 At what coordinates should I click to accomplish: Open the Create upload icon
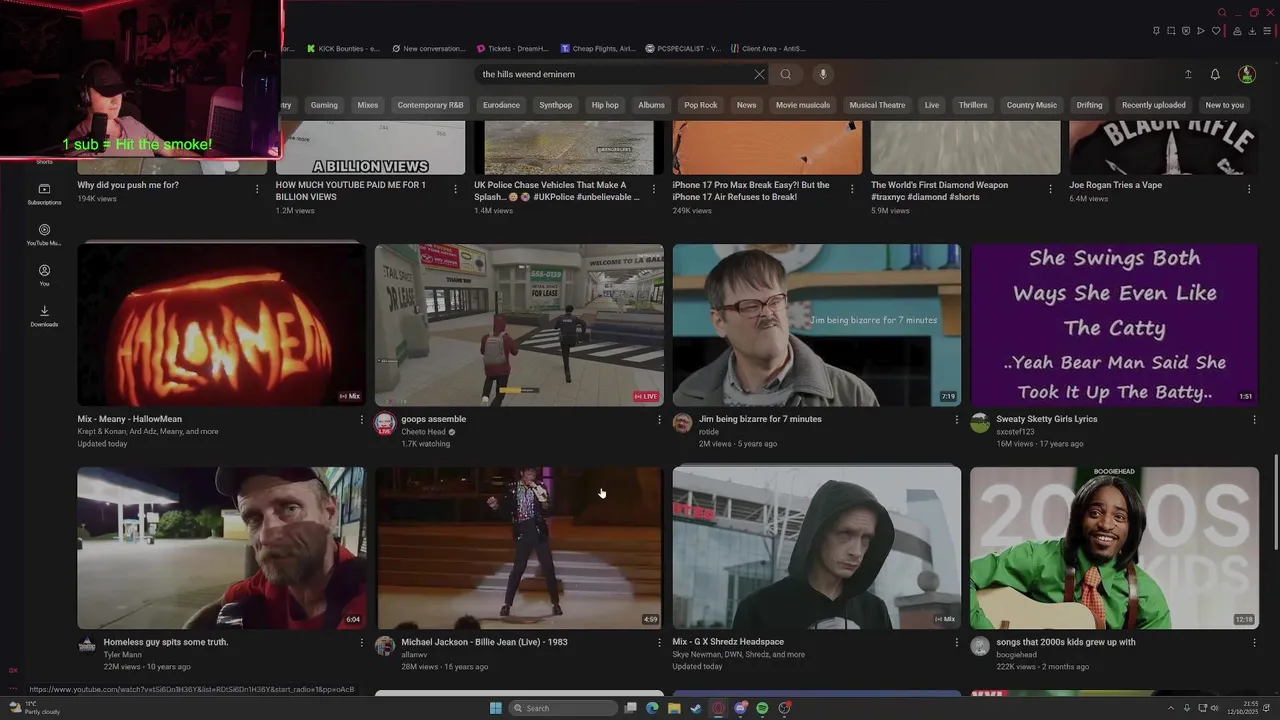(x=1188, y=74)
